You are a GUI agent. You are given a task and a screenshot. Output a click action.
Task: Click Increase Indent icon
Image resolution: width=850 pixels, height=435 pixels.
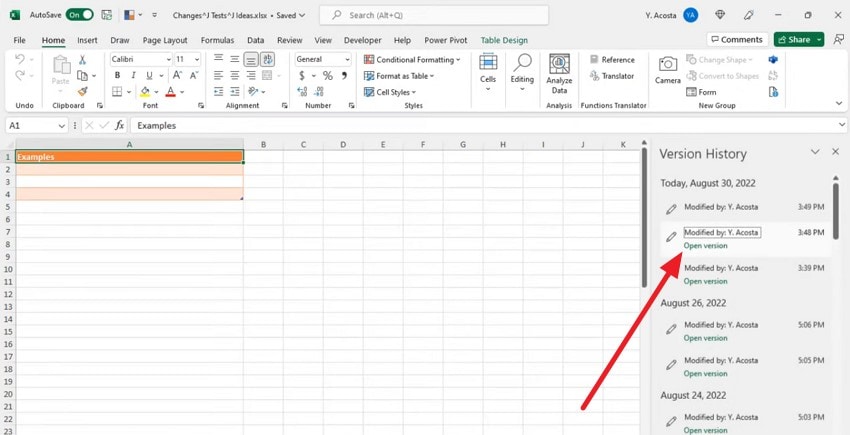click(235, 92)
